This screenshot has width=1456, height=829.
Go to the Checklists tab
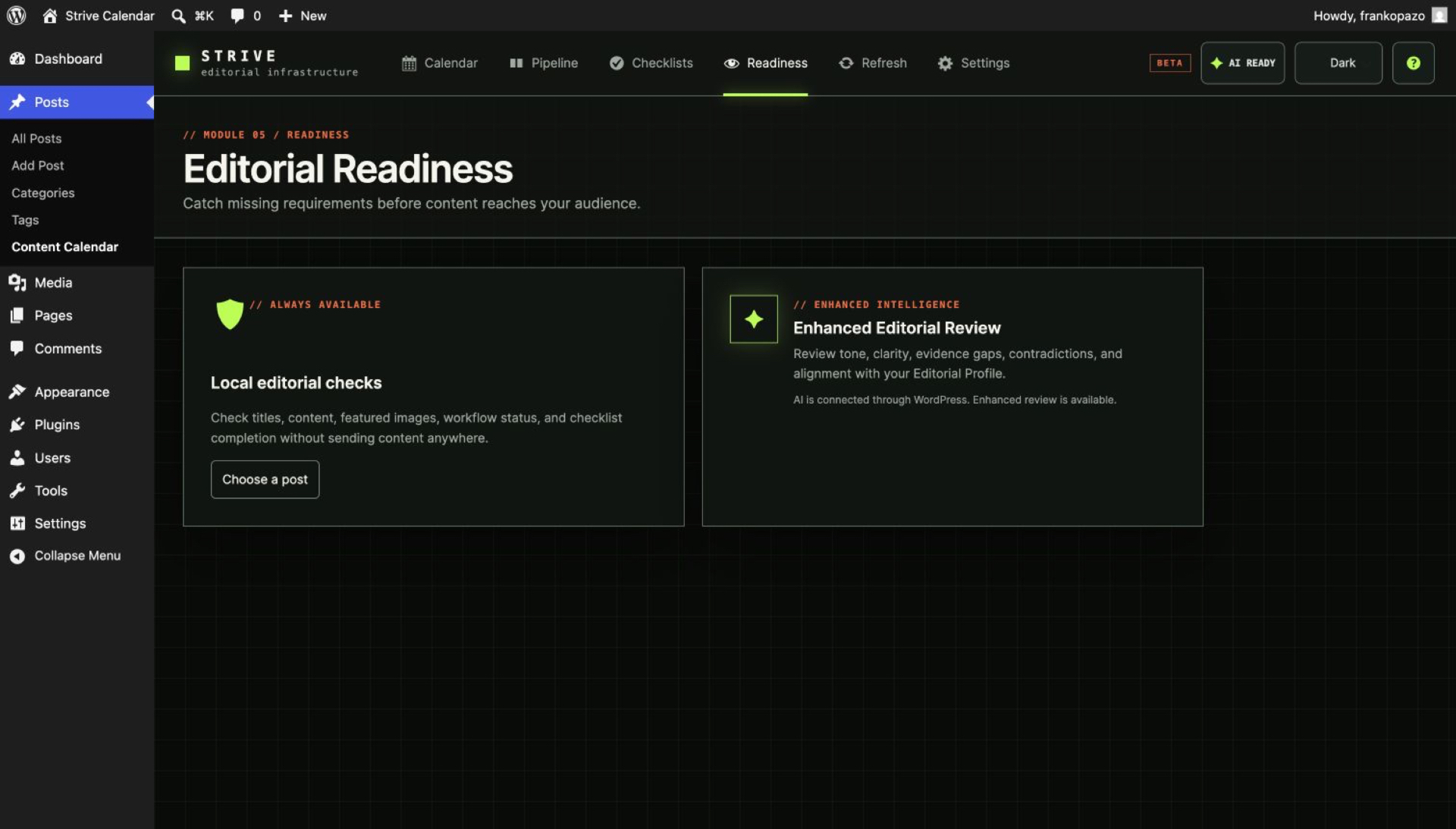pos(651,63)
